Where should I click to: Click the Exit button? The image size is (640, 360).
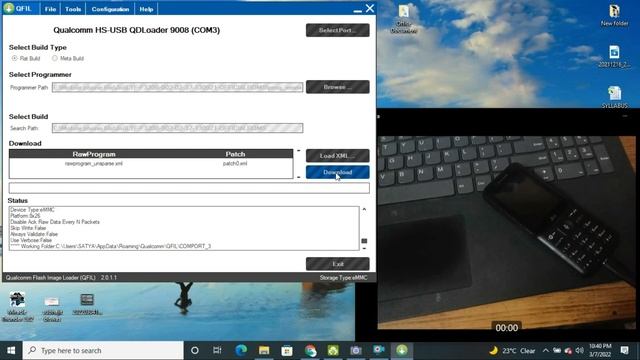point(338,264)
